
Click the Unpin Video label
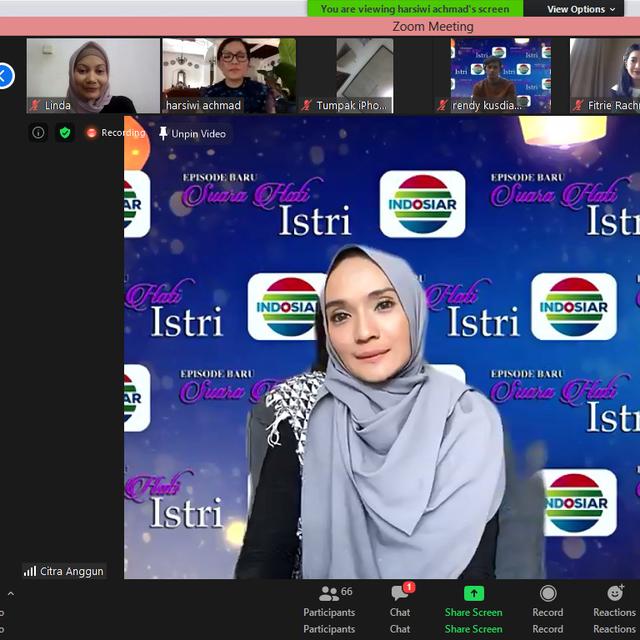[x=198, y=134]
